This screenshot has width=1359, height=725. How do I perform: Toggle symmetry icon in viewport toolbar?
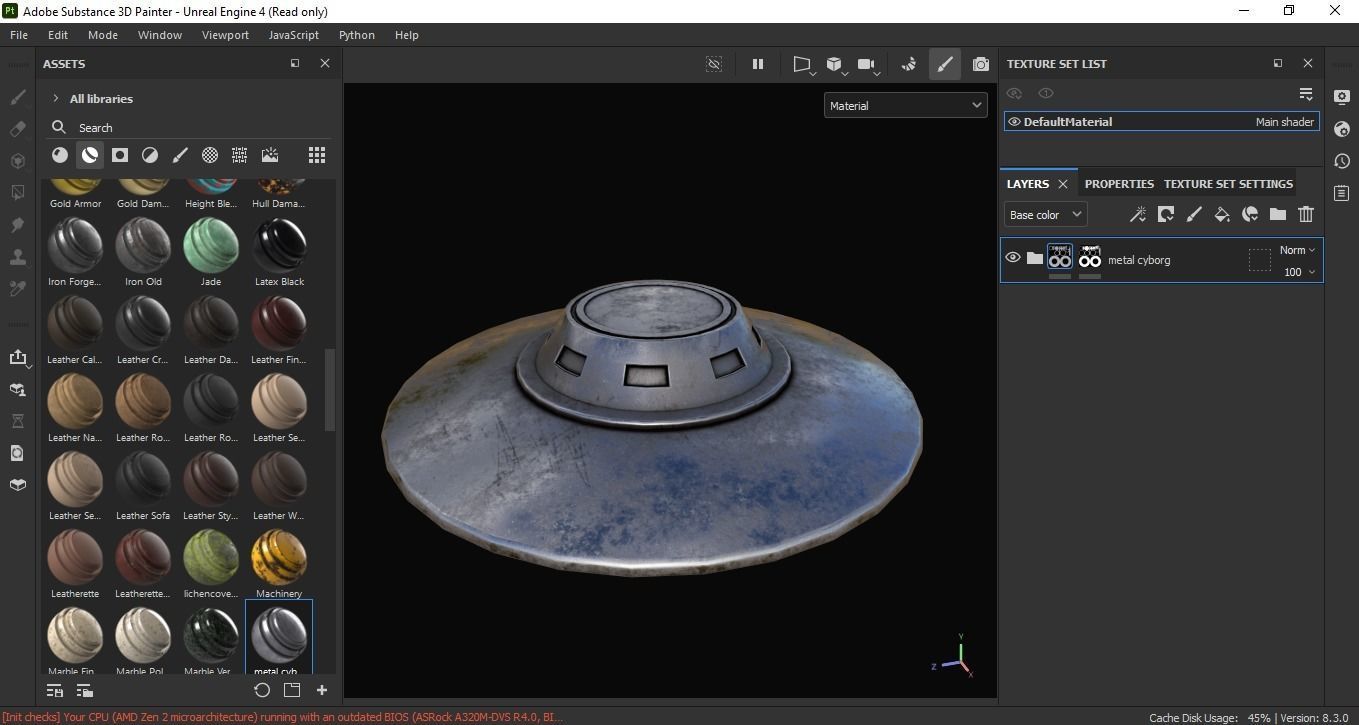pyautogui.click(x=909, y=64)
